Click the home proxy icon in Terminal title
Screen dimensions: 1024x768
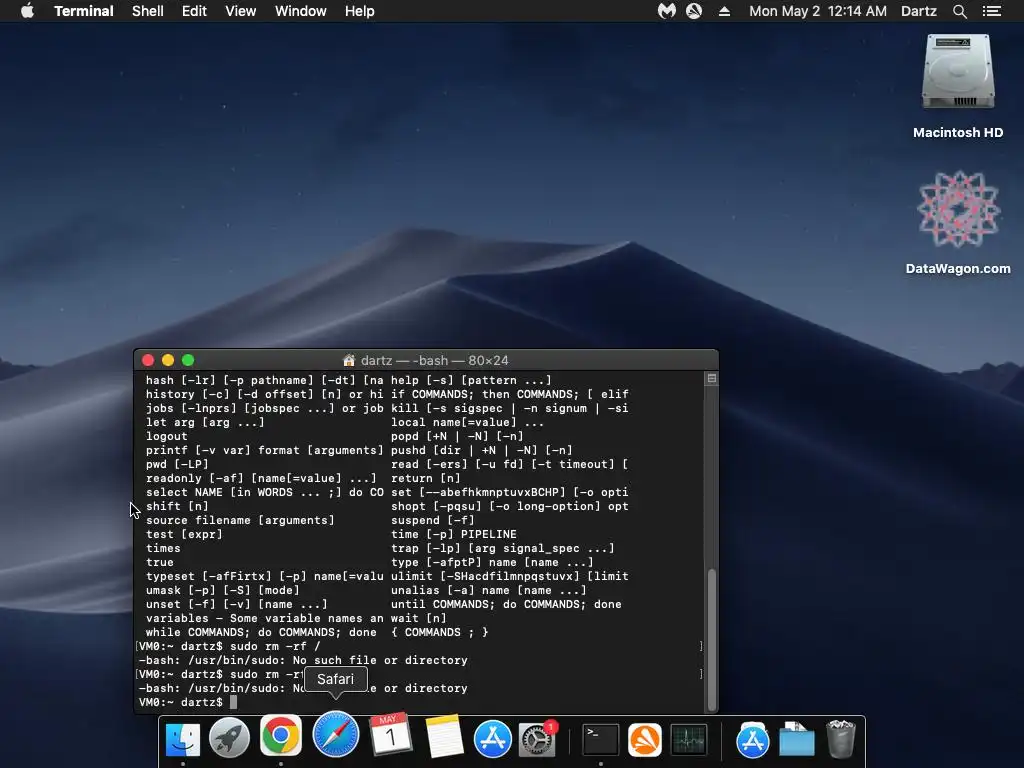(349, 360)
